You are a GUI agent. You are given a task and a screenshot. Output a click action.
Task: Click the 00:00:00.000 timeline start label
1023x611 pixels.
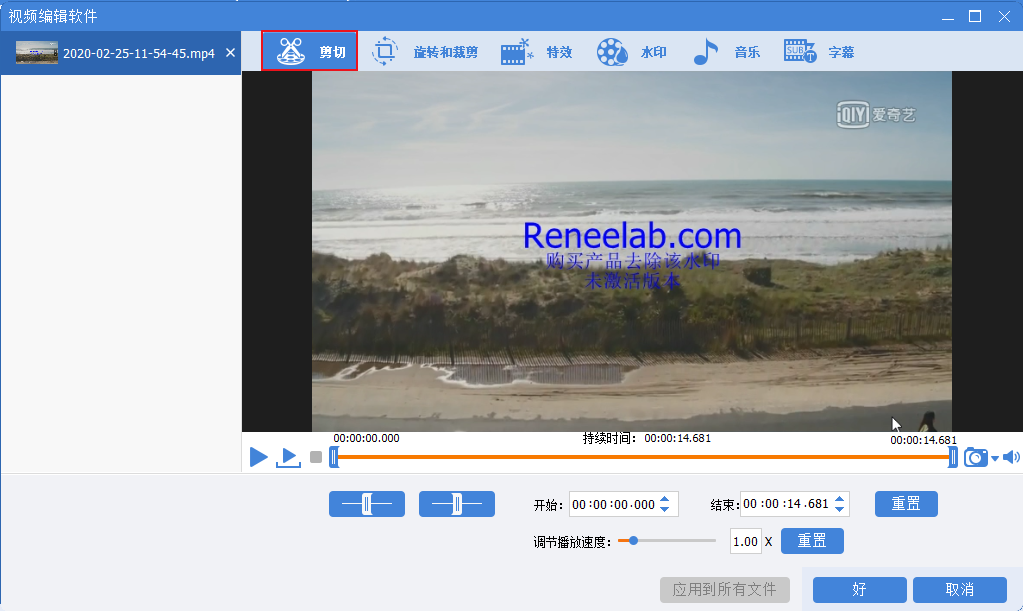pyautogui.click(x=367, y=438)
